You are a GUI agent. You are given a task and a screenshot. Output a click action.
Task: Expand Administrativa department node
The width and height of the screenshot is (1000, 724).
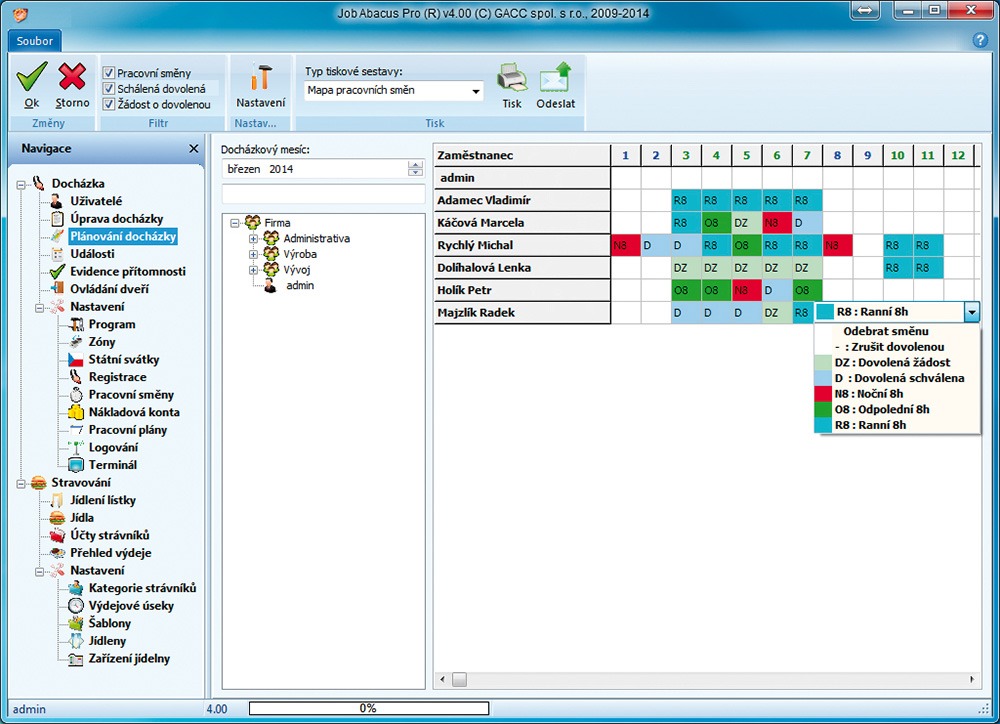253,239
